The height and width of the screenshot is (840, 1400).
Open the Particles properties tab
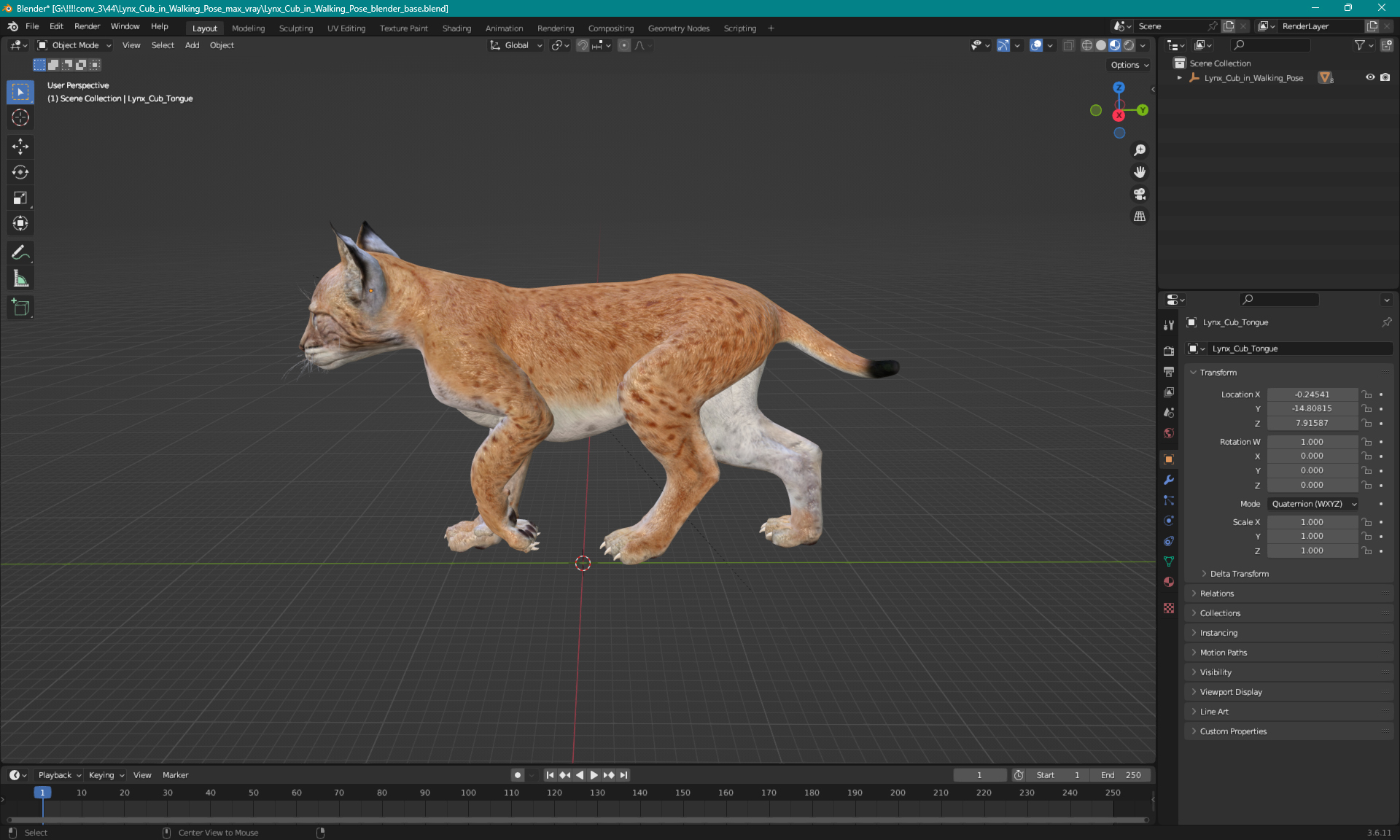pos(1169,500)
